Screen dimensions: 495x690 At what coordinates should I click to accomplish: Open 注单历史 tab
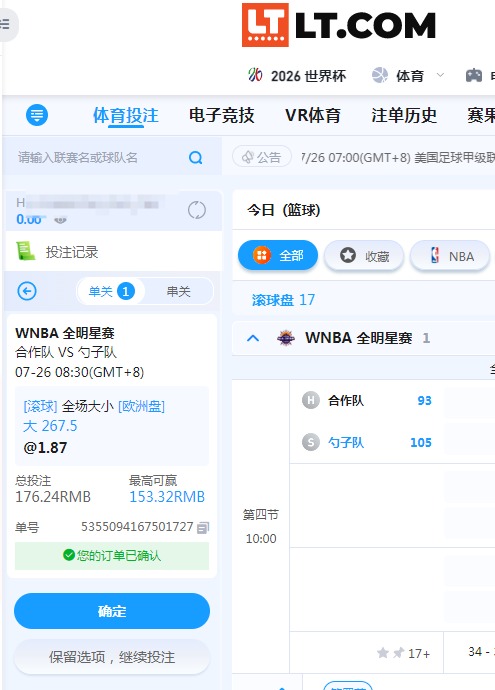(404, 115)
